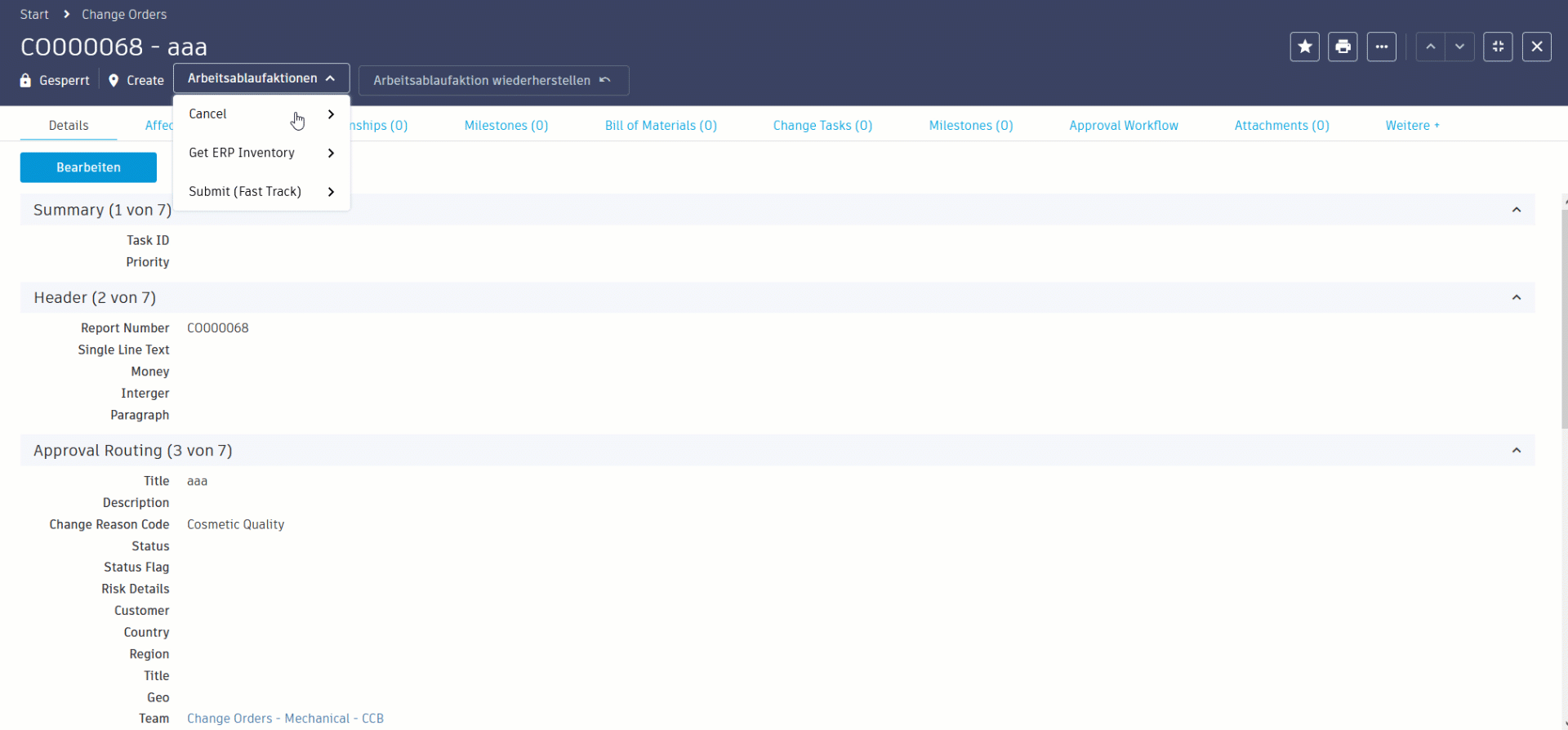Go to Change Orders in breadcrumb
This screenshot has height=730, width=1568.
pyautogui.click(x=124, y=15)
